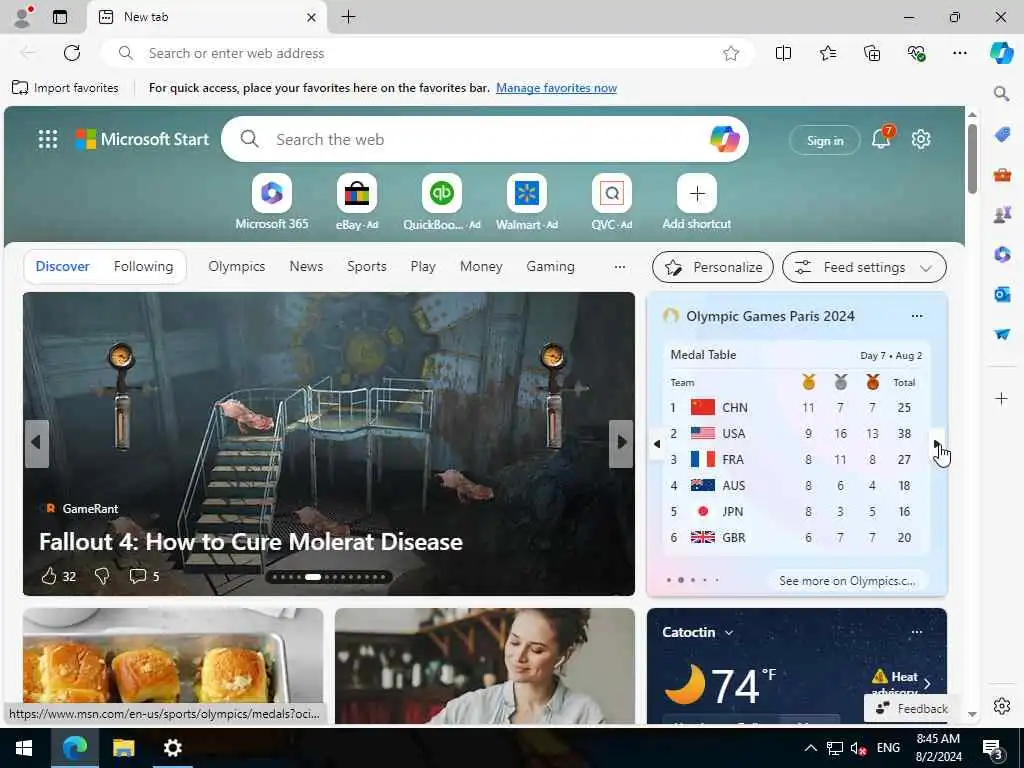Select Money feed category
This screenshot has width=1024, height=768.
481,266
